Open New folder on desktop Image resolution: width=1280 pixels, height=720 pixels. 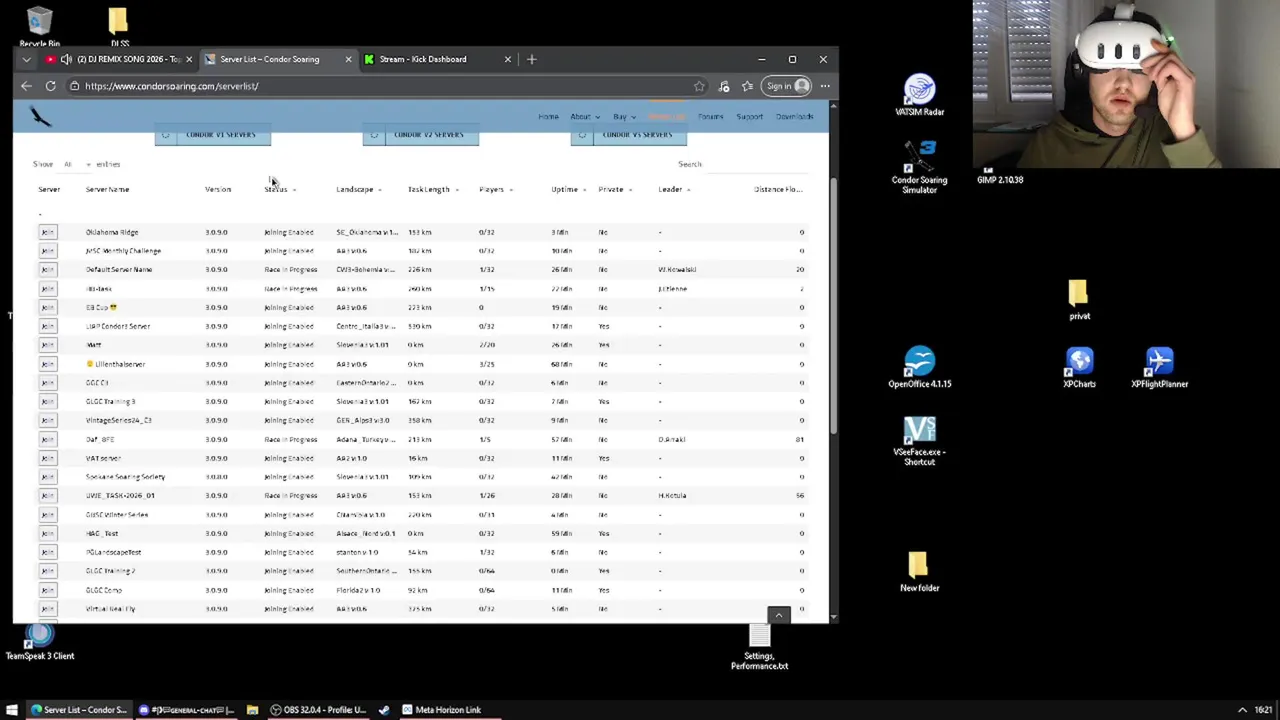919,572
